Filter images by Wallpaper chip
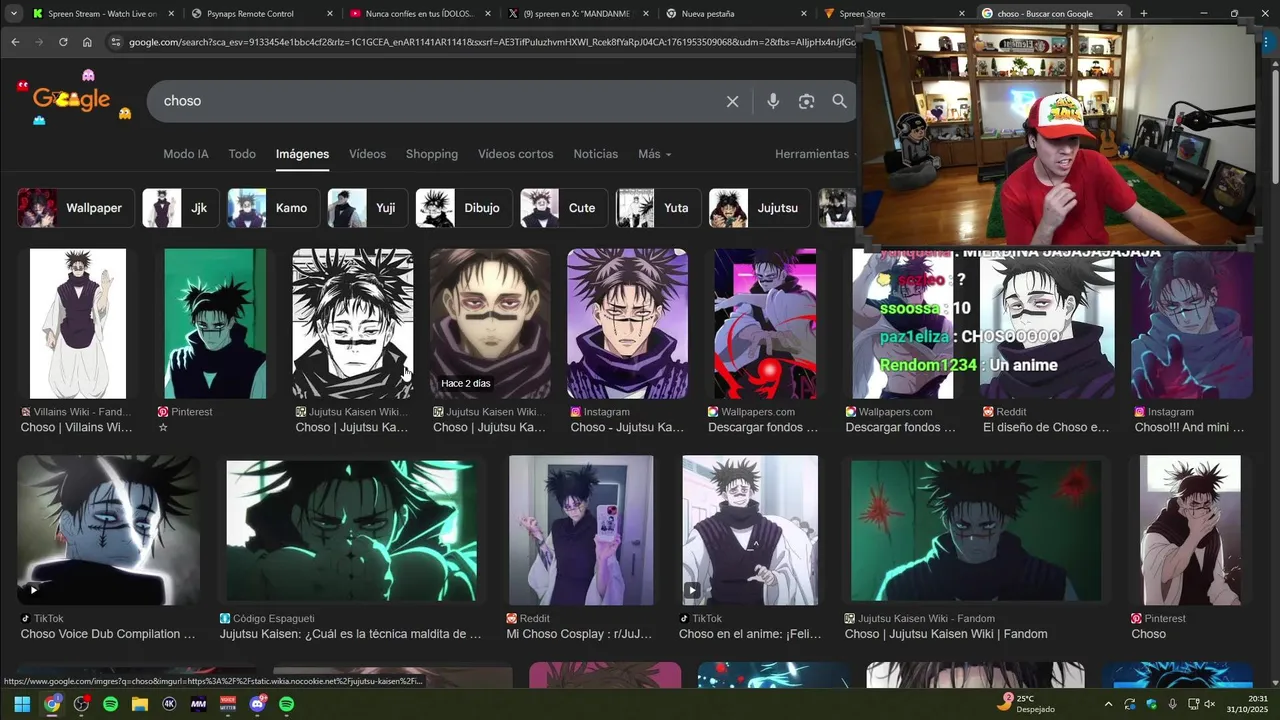Viewport: 1280px width, 720px height. [x=76, y=208]
